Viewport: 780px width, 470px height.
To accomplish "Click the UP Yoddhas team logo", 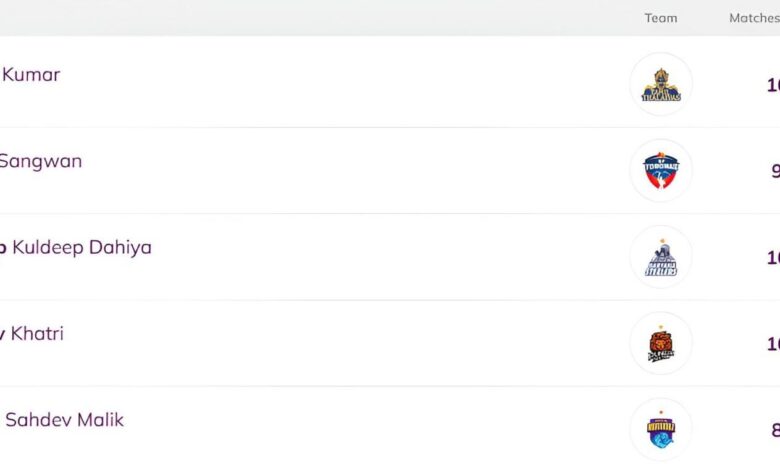I will click(661, 171).
